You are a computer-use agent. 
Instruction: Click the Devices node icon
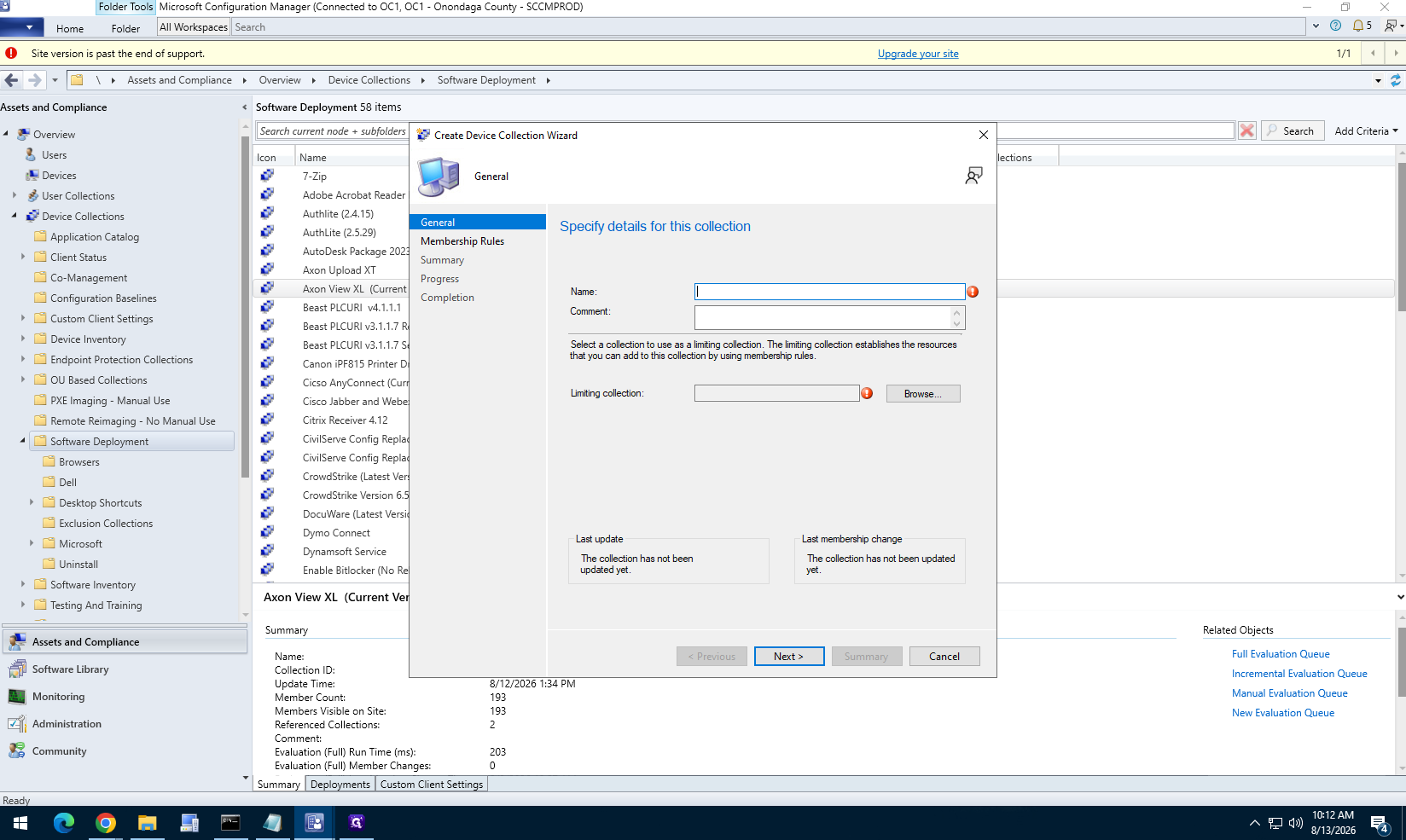32,175
